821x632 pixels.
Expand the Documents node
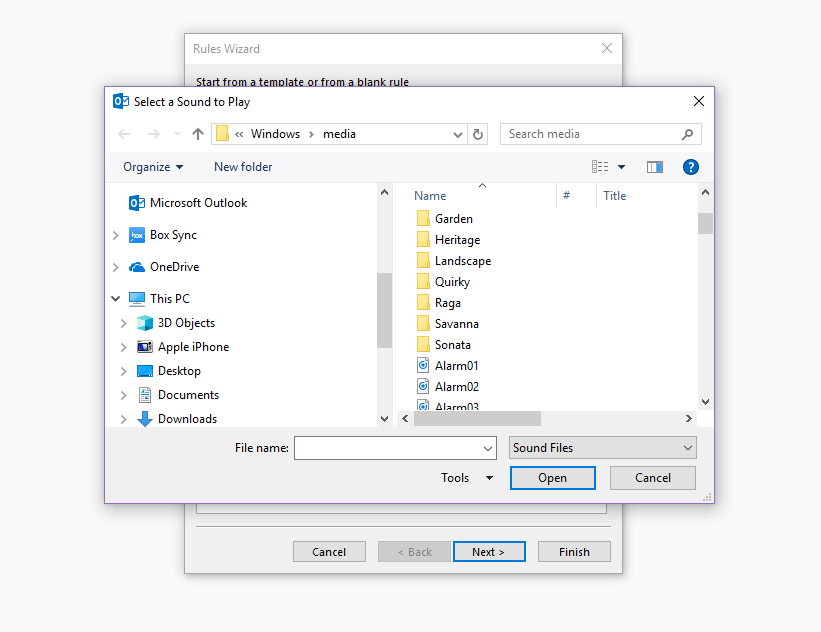coord(124,395)
